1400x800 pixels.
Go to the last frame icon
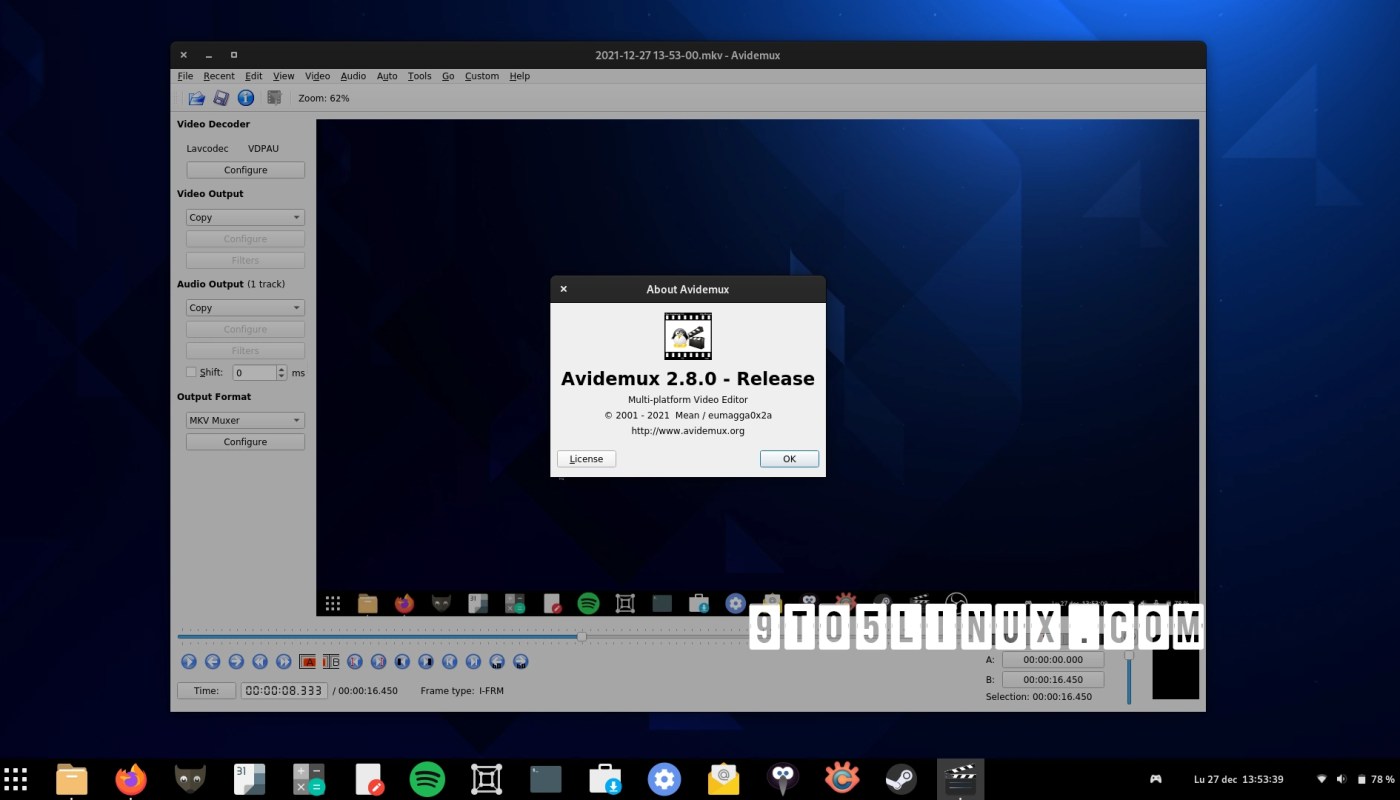[473, 661]
